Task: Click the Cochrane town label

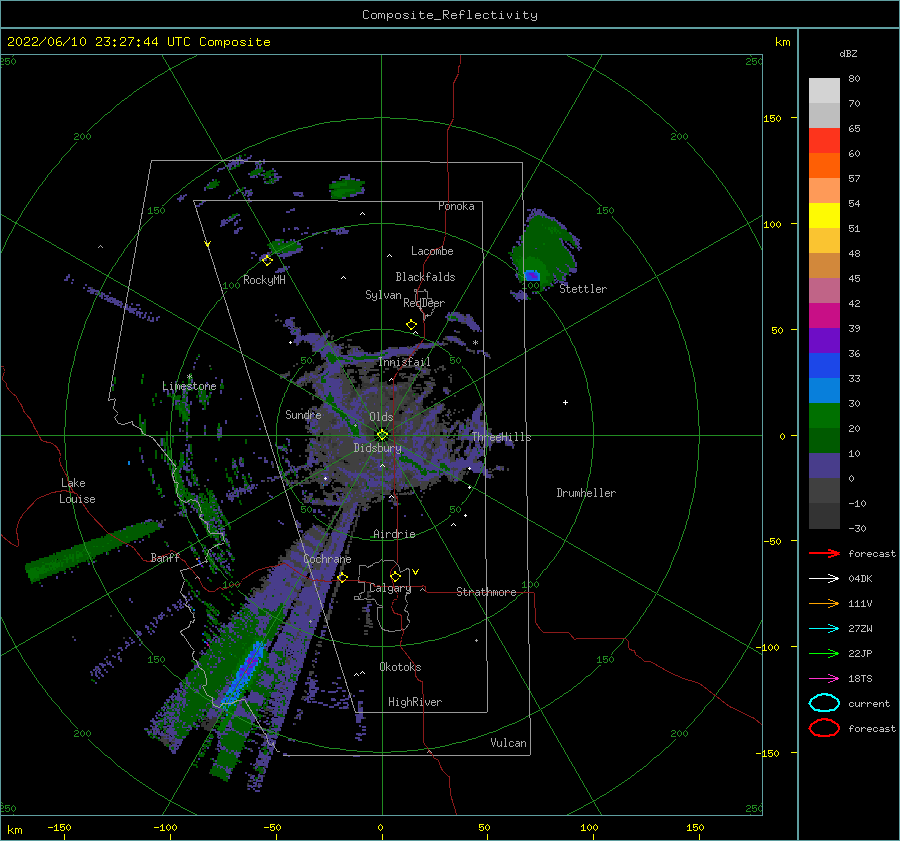Action: coord(327,559)
